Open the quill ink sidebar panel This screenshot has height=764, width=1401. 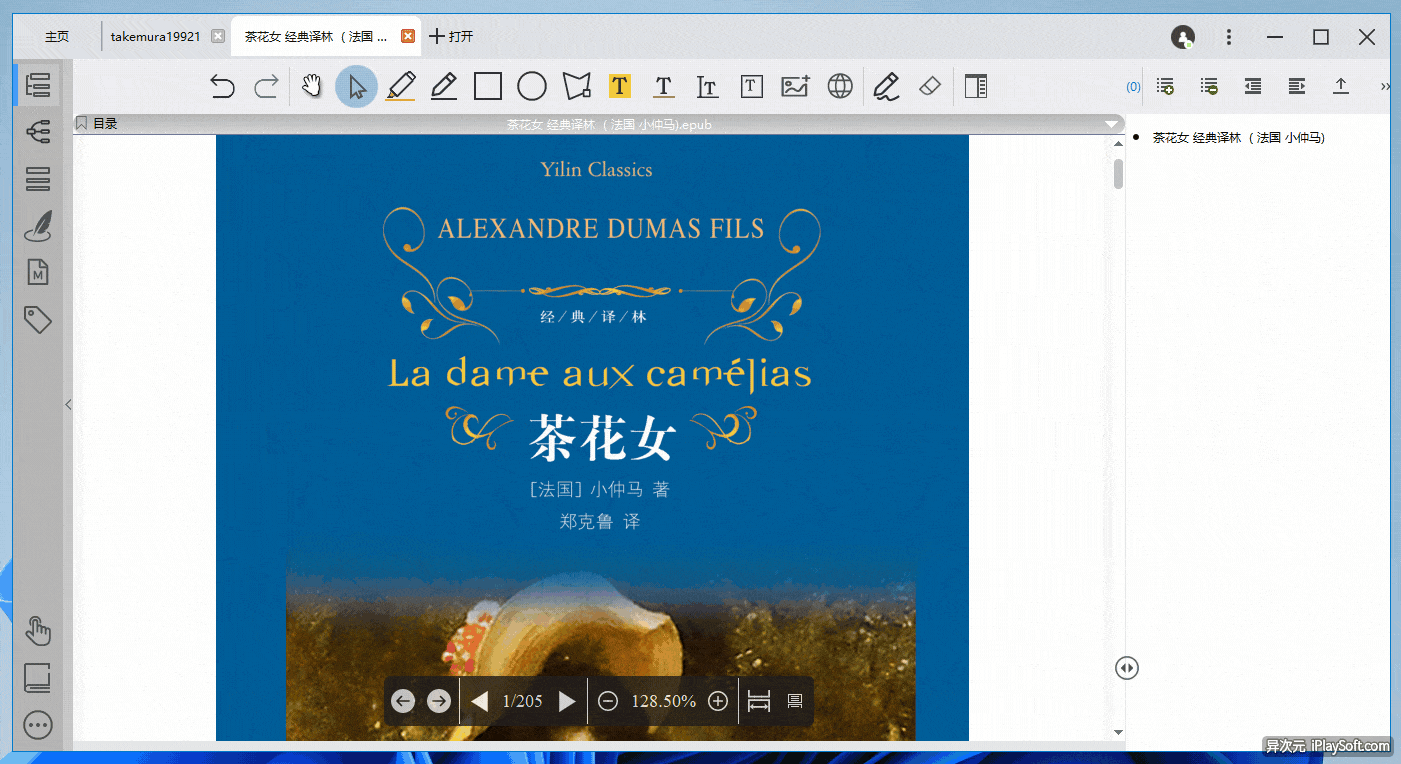coord(38,226)
